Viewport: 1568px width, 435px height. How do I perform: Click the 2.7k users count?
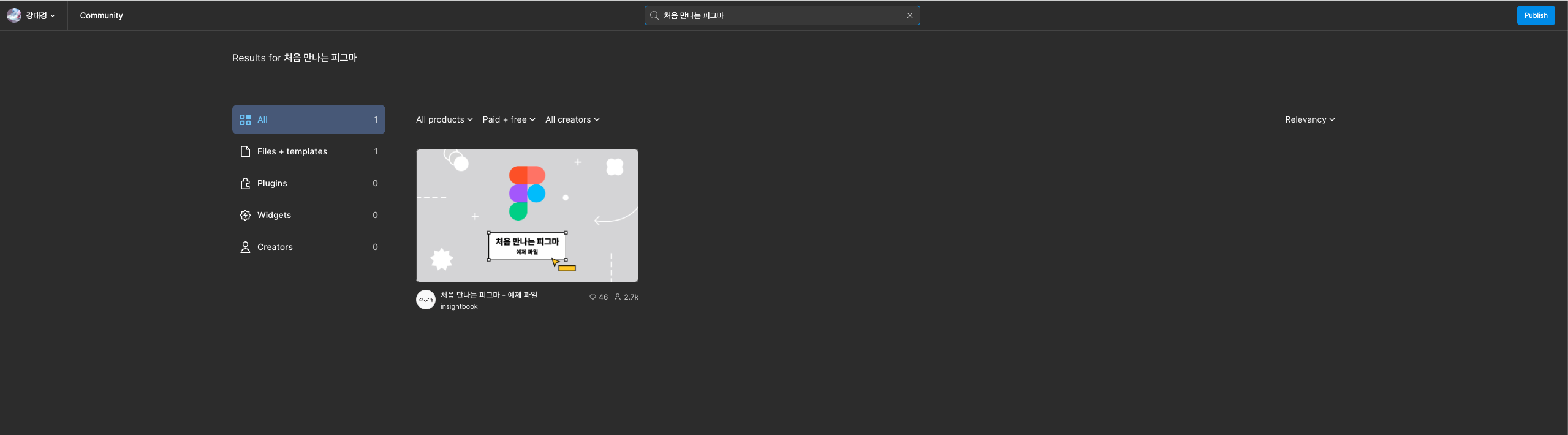click(631, 297)
